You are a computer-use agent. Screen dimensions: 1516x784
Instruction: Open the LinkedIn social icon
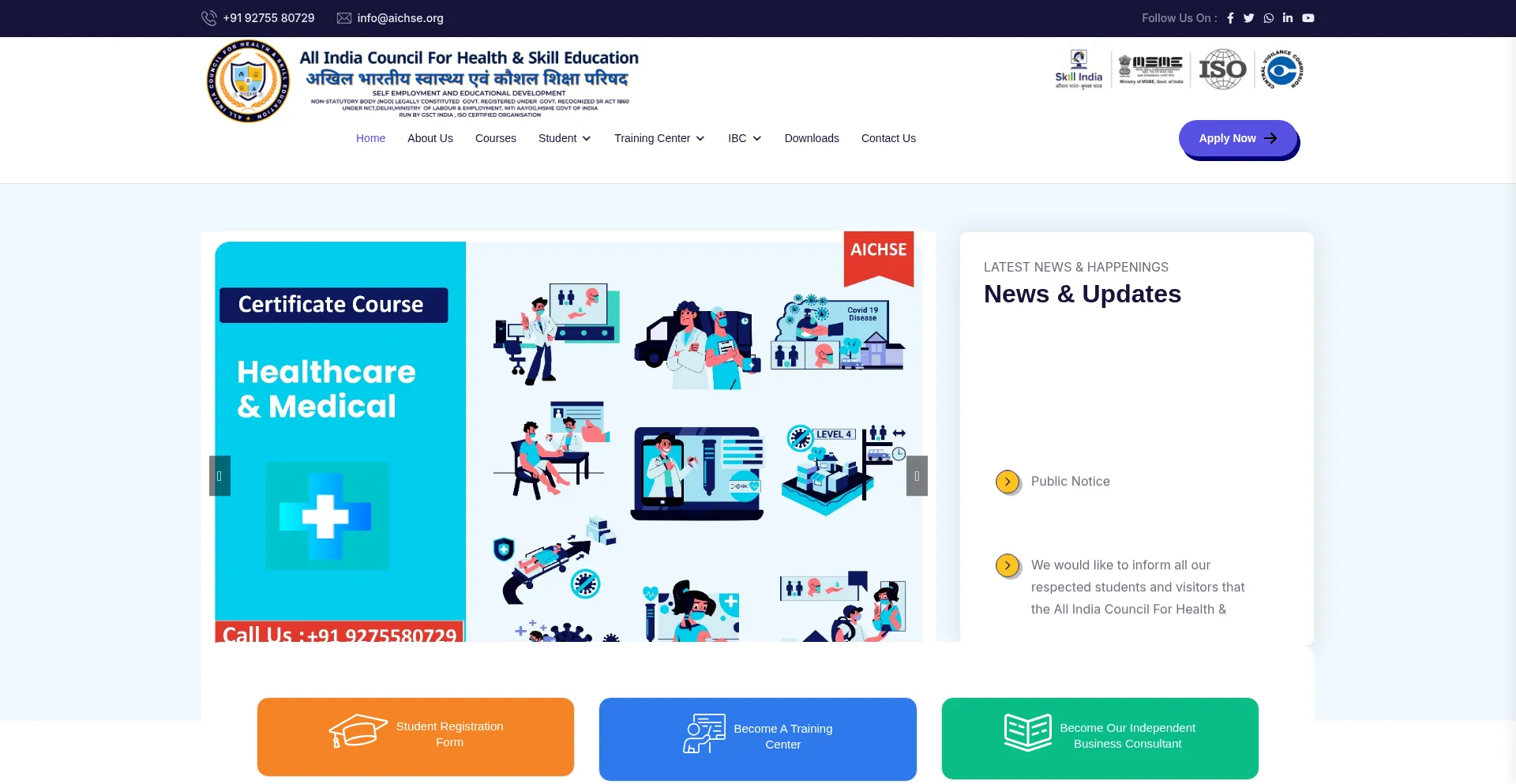tap(1288, 18)
